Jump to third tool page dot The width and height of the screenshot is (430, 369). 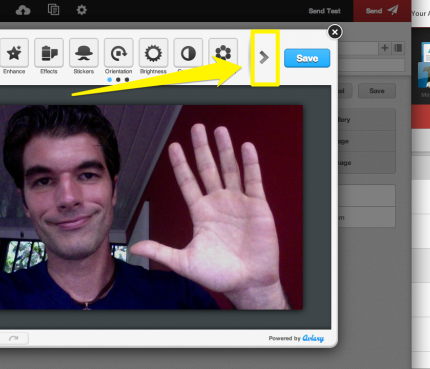pos(127,80)
